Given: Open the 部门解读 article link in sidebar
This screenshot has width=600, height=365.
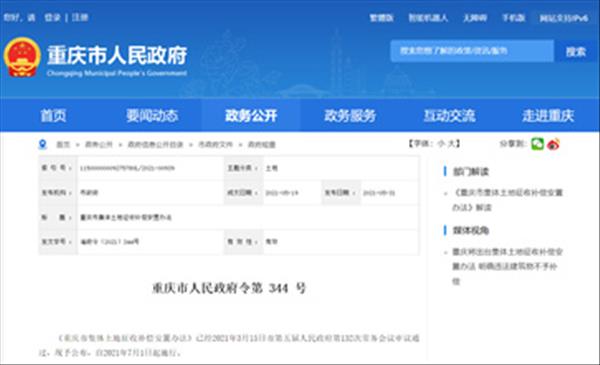Looking at the screenshot, I should click(x=508, y=200).
